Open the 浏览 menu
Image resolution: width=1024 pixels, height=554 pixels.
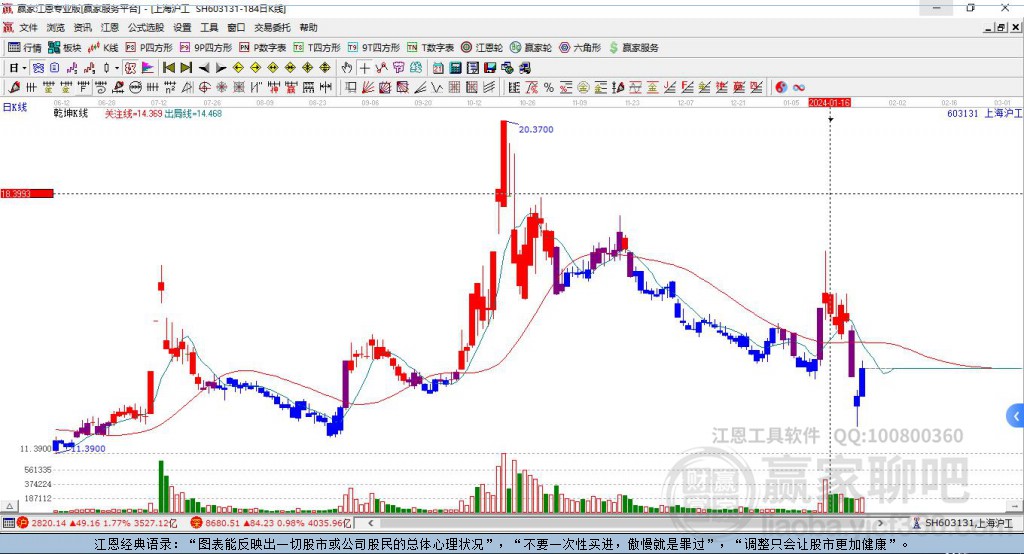[x=56, y=27]
